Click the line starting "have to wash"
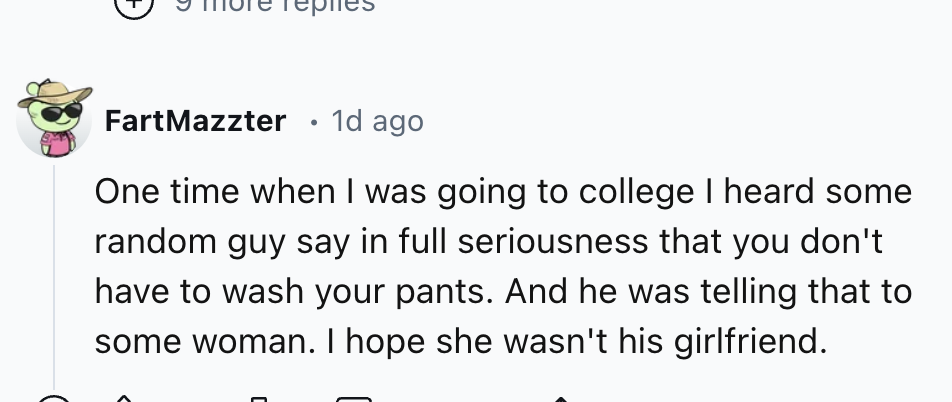Image resolution: width=952 pixels, height=402 pixels. [x=503, y=292]
